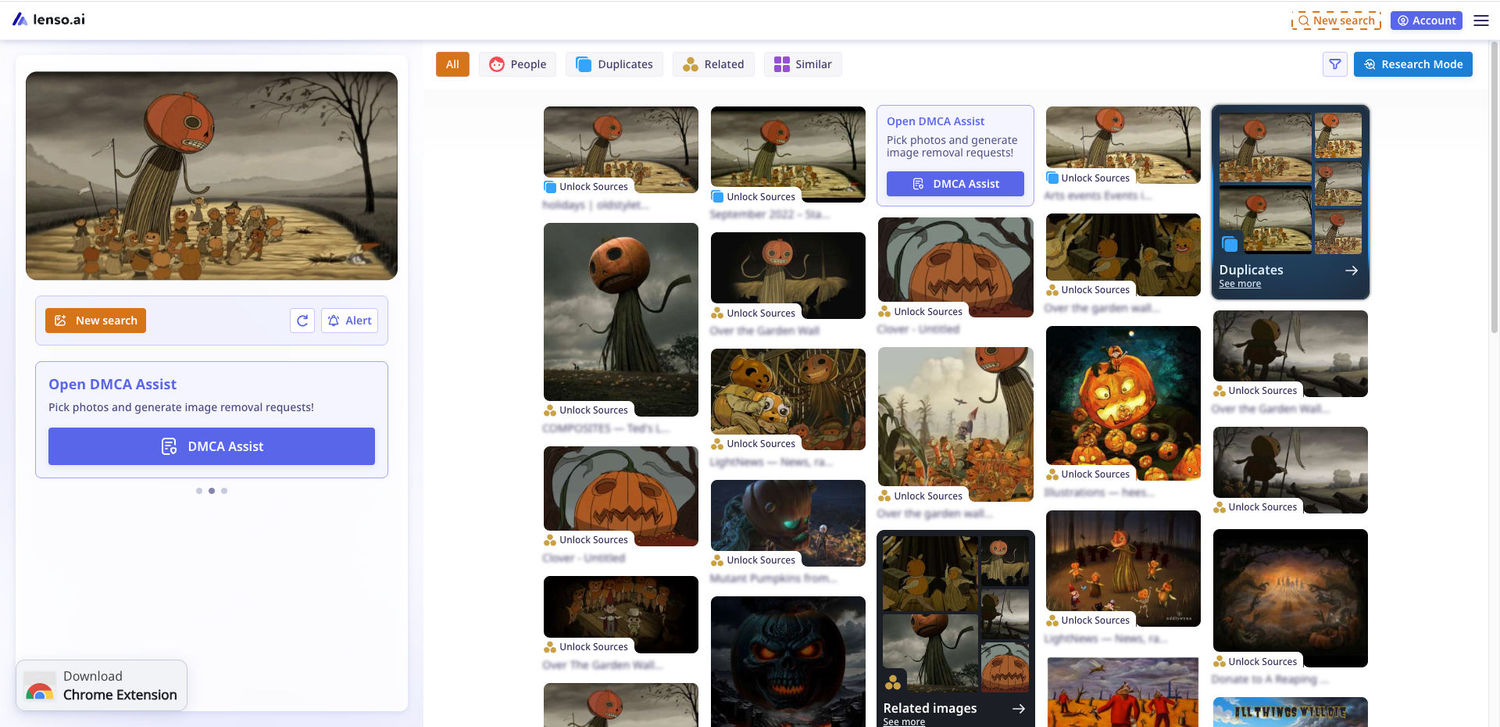Select the People filter tab
This screenshot has width=1500, height=727.
pyautogui.click(x=517, y=64)
